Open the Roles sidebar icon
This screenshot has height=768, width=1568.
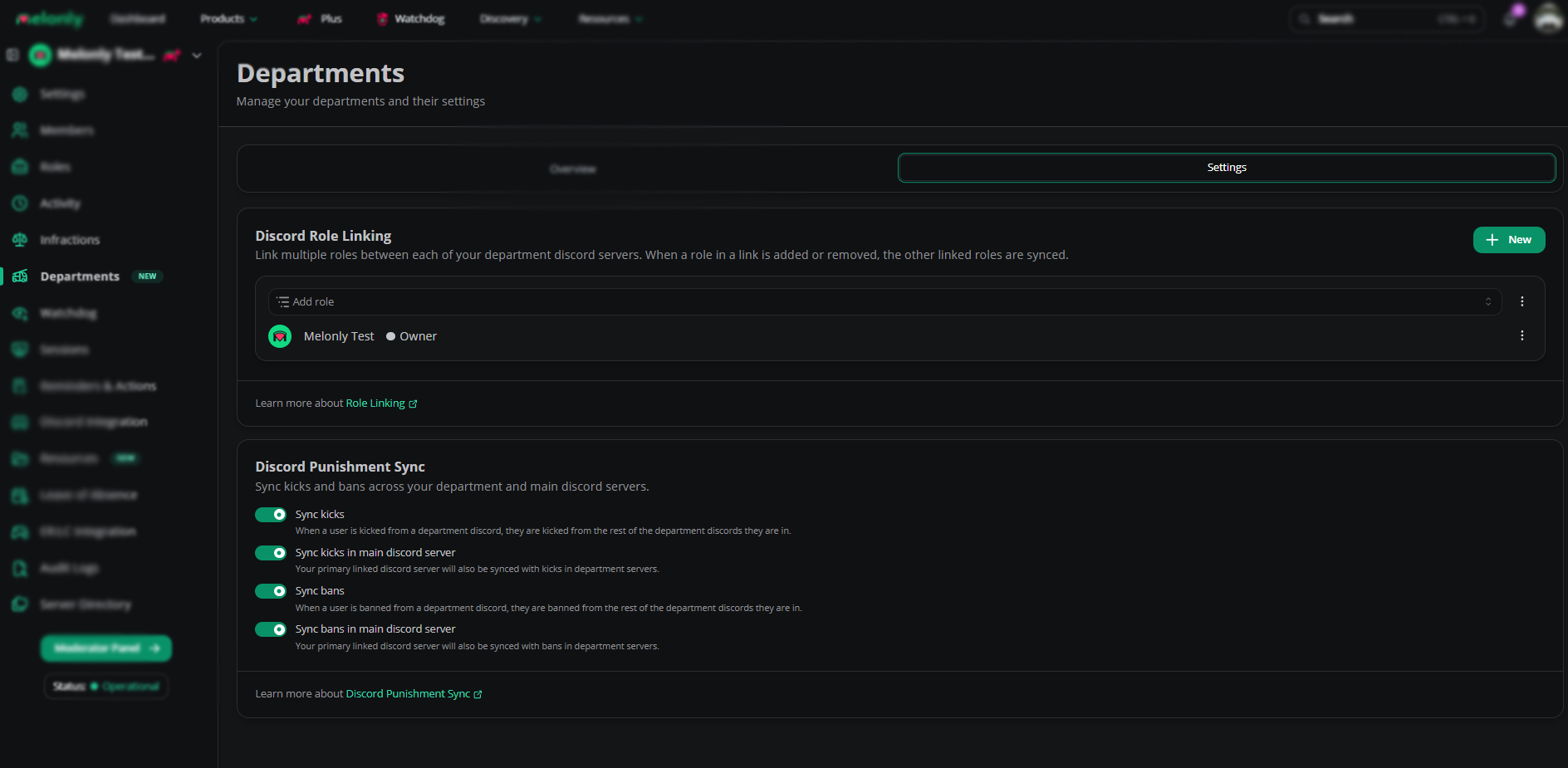(x=20, y=167)
